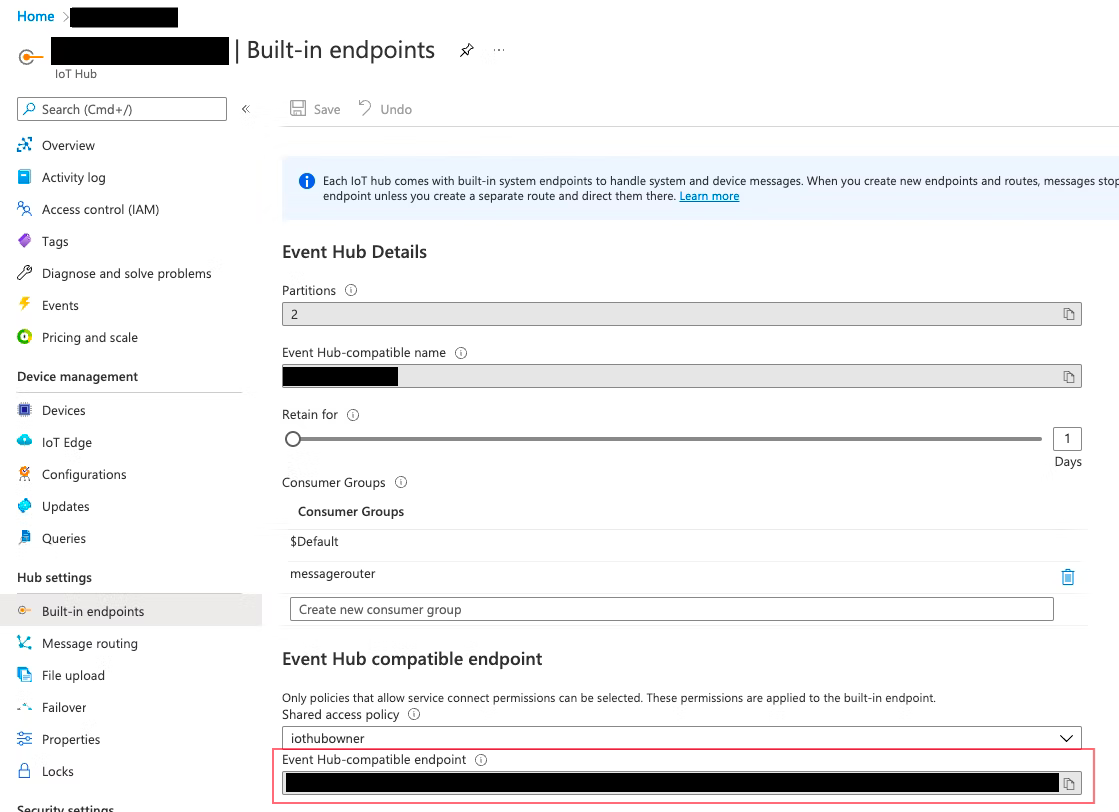Click the Tags icon
The height and width of the screenshot is (812, 1119).
click(x=24, y=241)
